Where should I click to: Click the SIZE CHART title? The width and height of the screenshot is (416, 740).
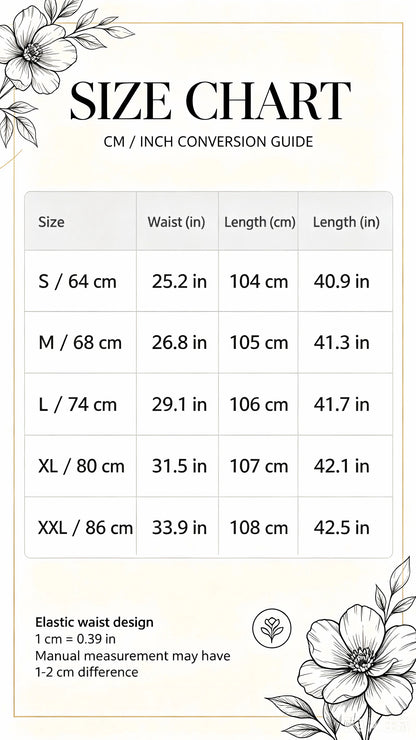(210, 101)
